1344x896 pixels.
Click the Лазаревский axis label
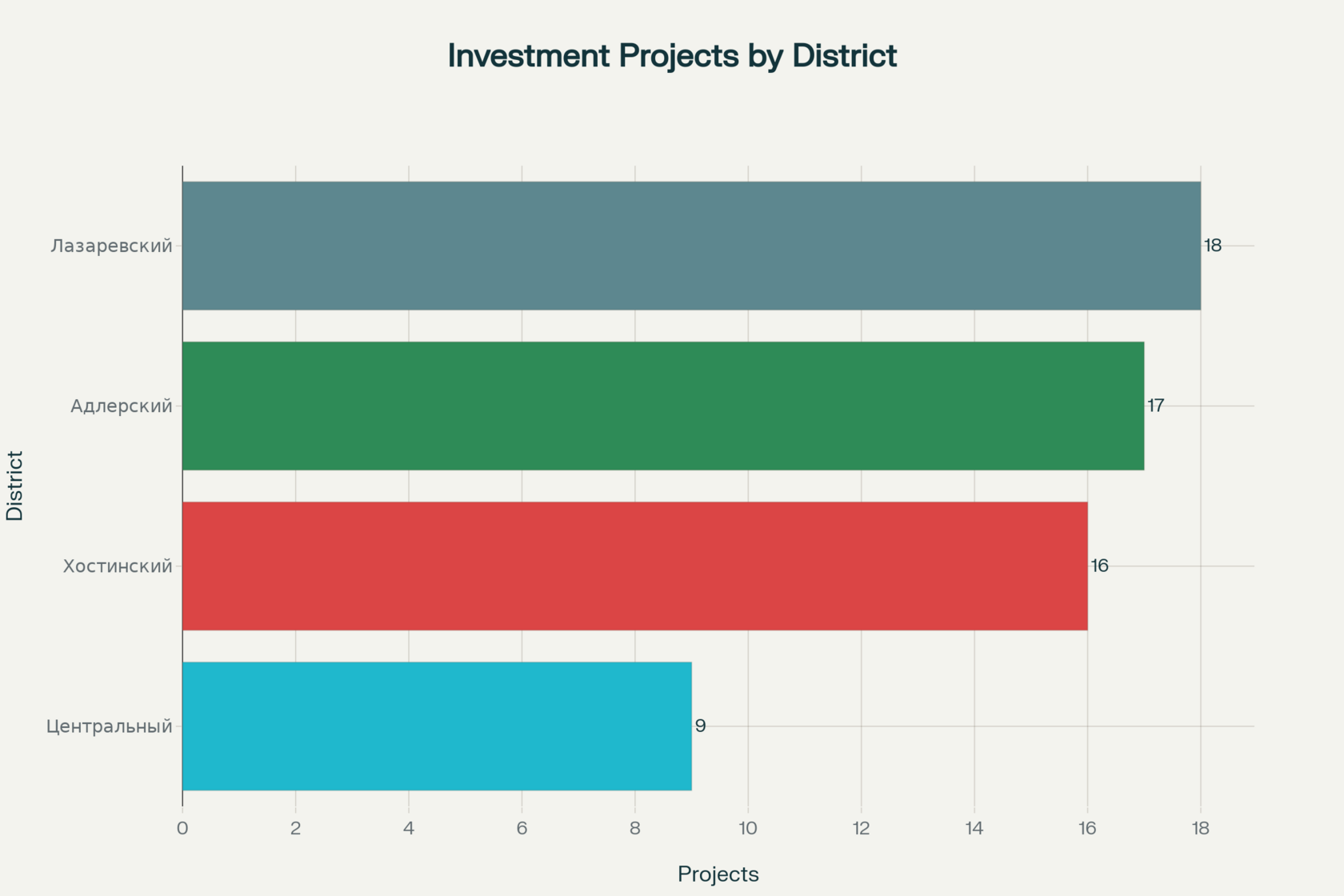(x=111, y=246)
